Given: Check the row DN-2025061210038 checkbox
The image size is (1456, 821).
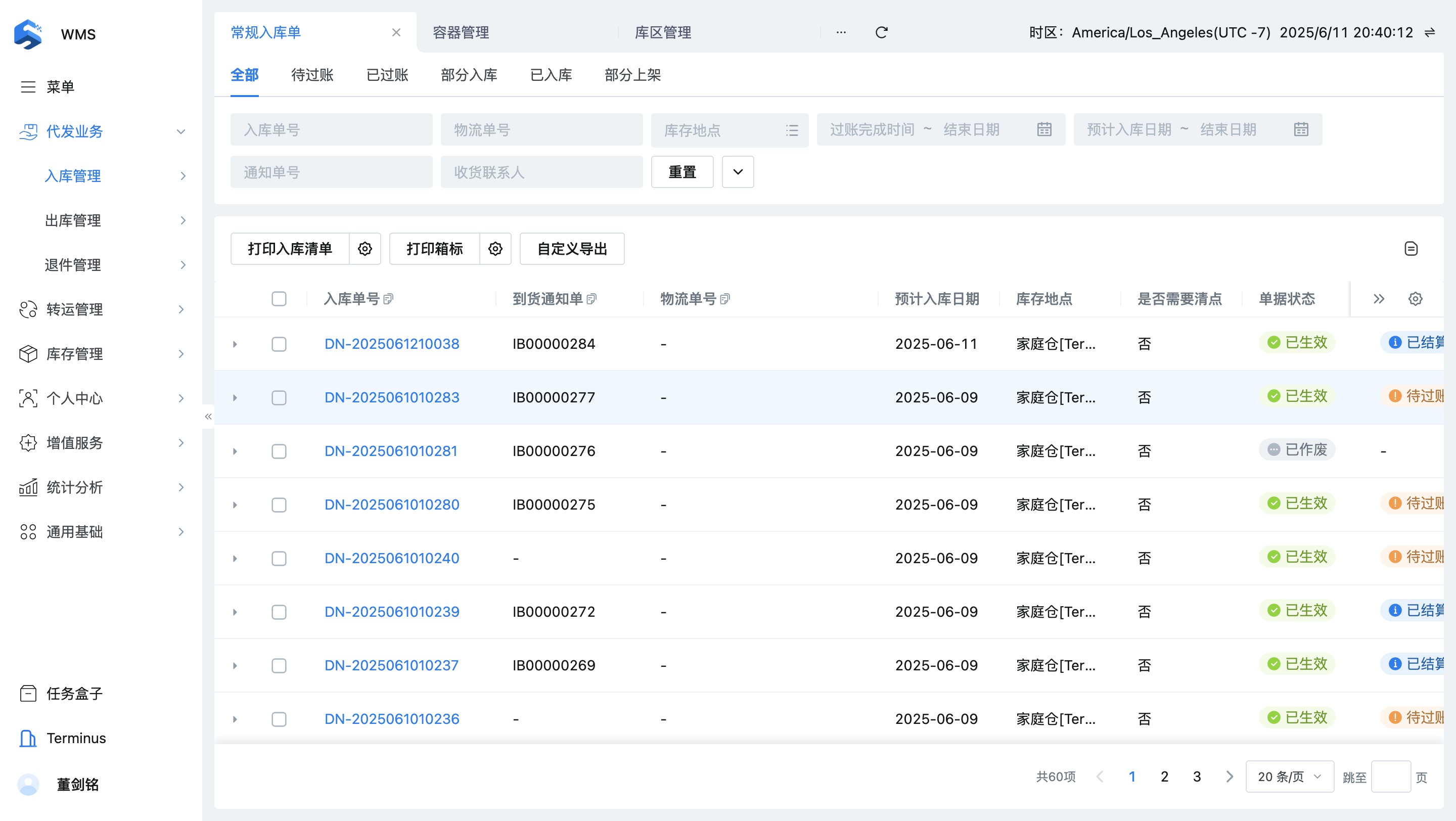Looking at the screenshot, I should coord(279,344).
